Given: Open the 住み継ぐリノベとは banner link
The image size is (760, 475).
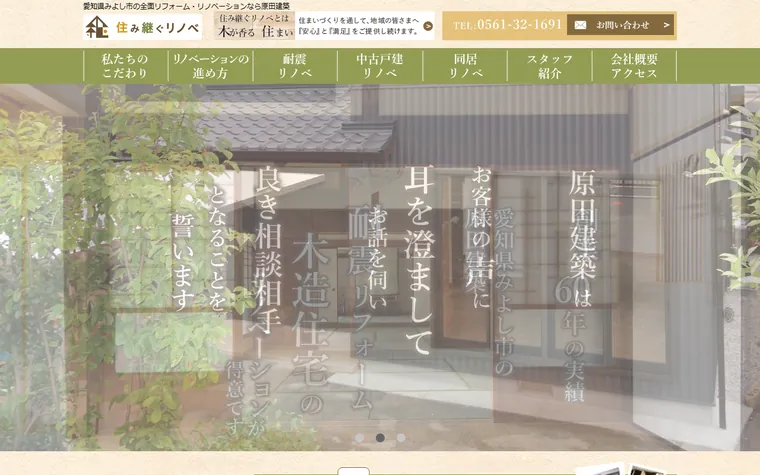Looking at the screenshot, I should click(324, 26).
